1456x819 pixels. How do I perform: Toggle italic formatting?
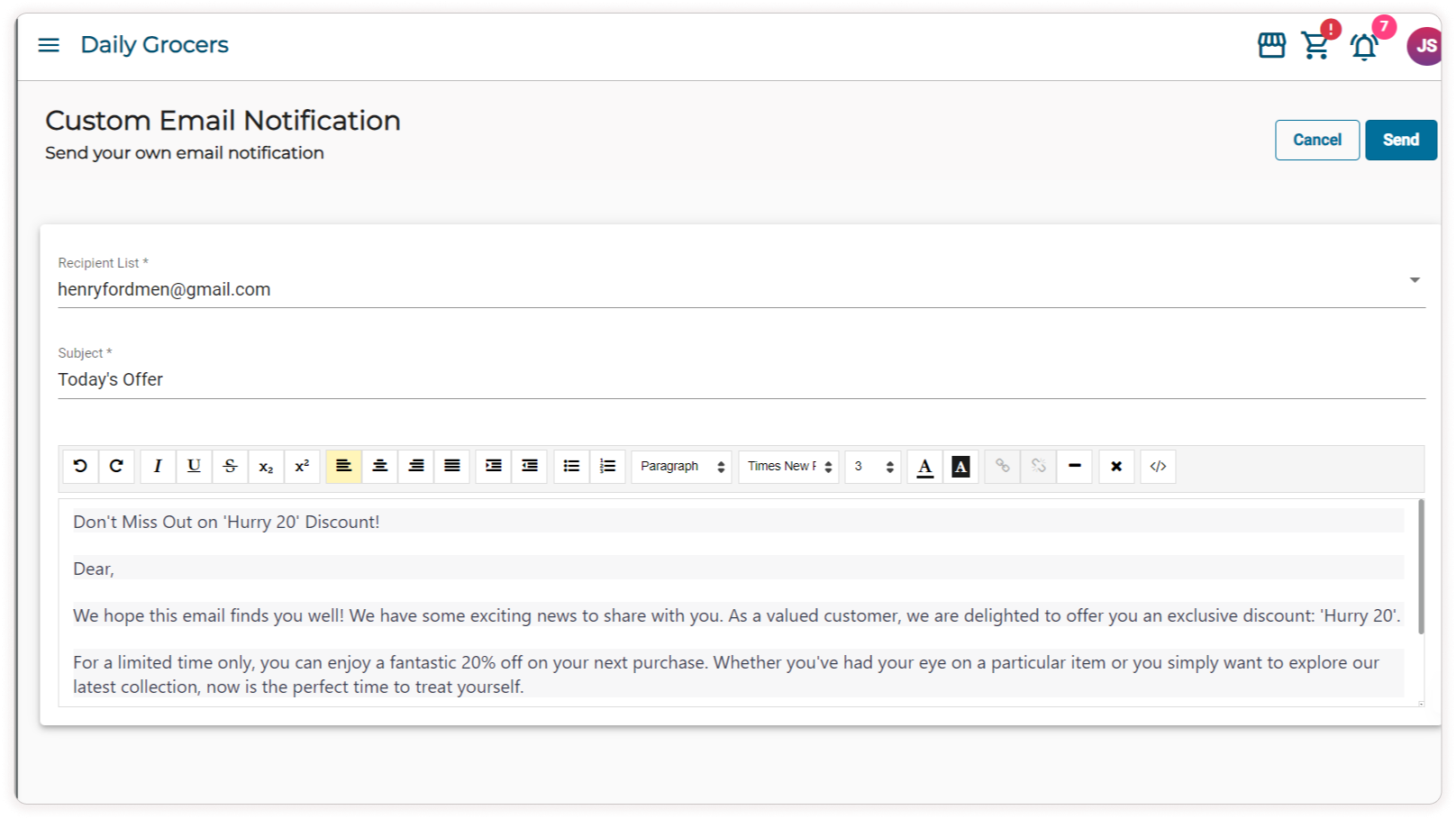(x=158, y=466)
